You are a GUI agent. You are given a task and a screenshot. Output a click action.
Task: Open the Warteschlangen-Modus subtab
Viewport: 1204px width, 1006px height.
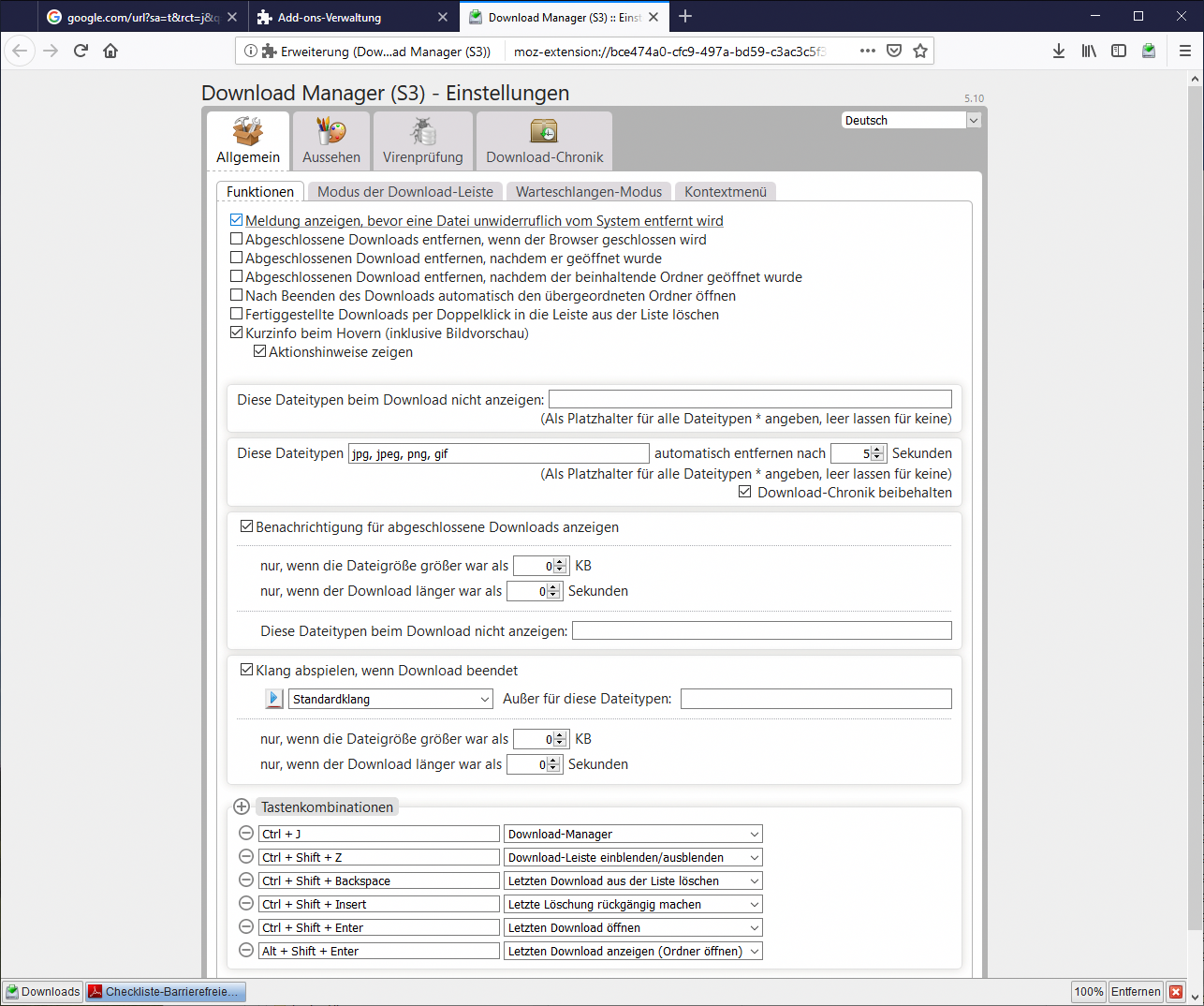588,192
